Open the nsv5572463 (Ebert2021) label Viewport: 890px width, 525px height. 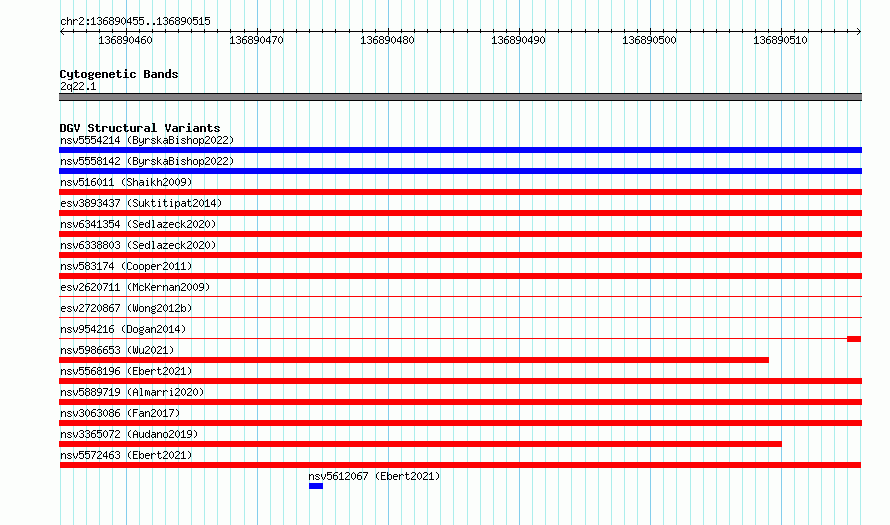[126, 455]
